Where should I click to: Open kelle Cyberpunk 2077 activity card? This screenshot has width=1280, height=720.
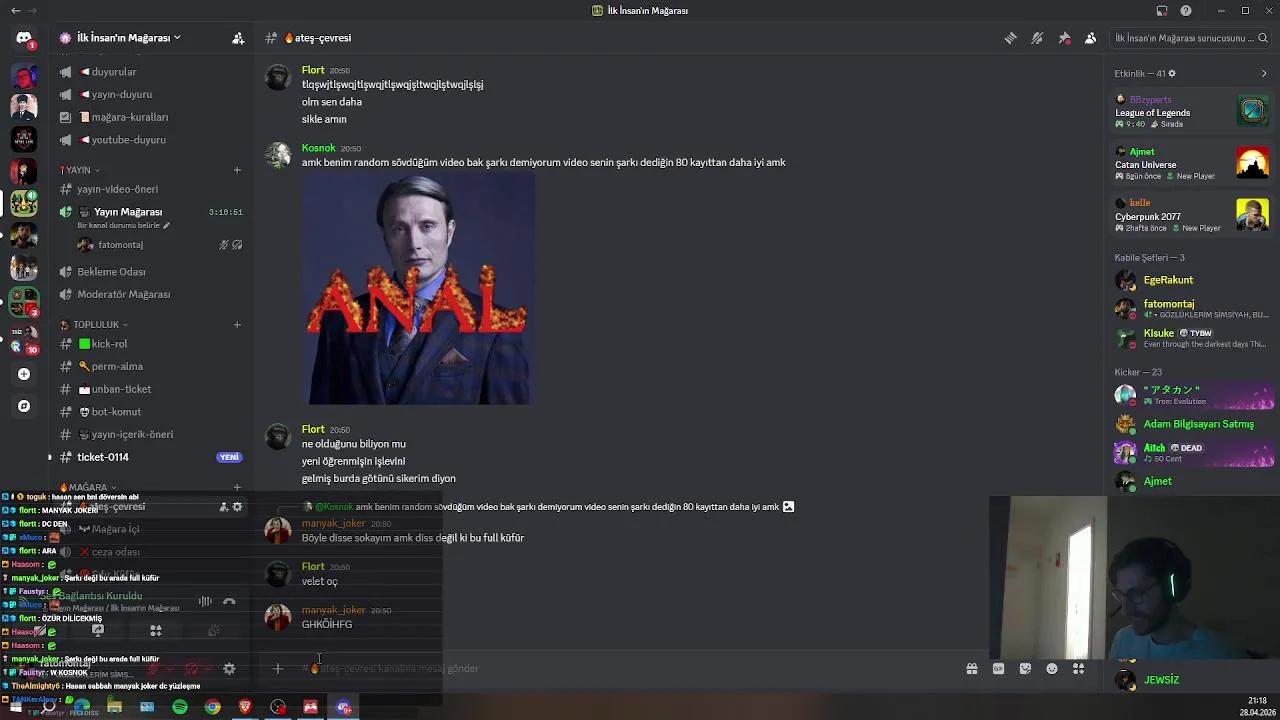1191,215
